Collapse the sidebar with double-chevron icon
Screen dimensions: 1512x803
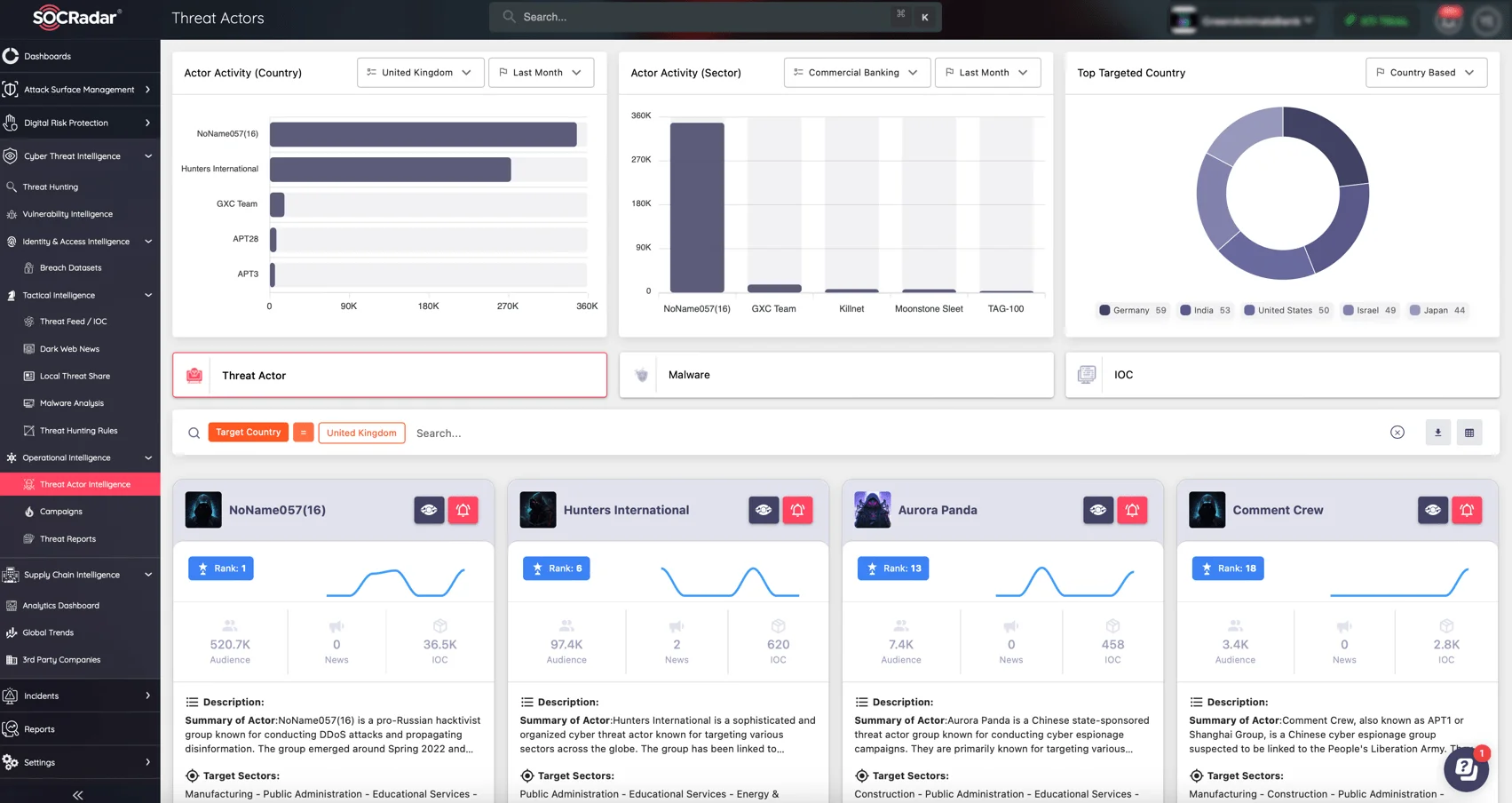pos(78,795)
